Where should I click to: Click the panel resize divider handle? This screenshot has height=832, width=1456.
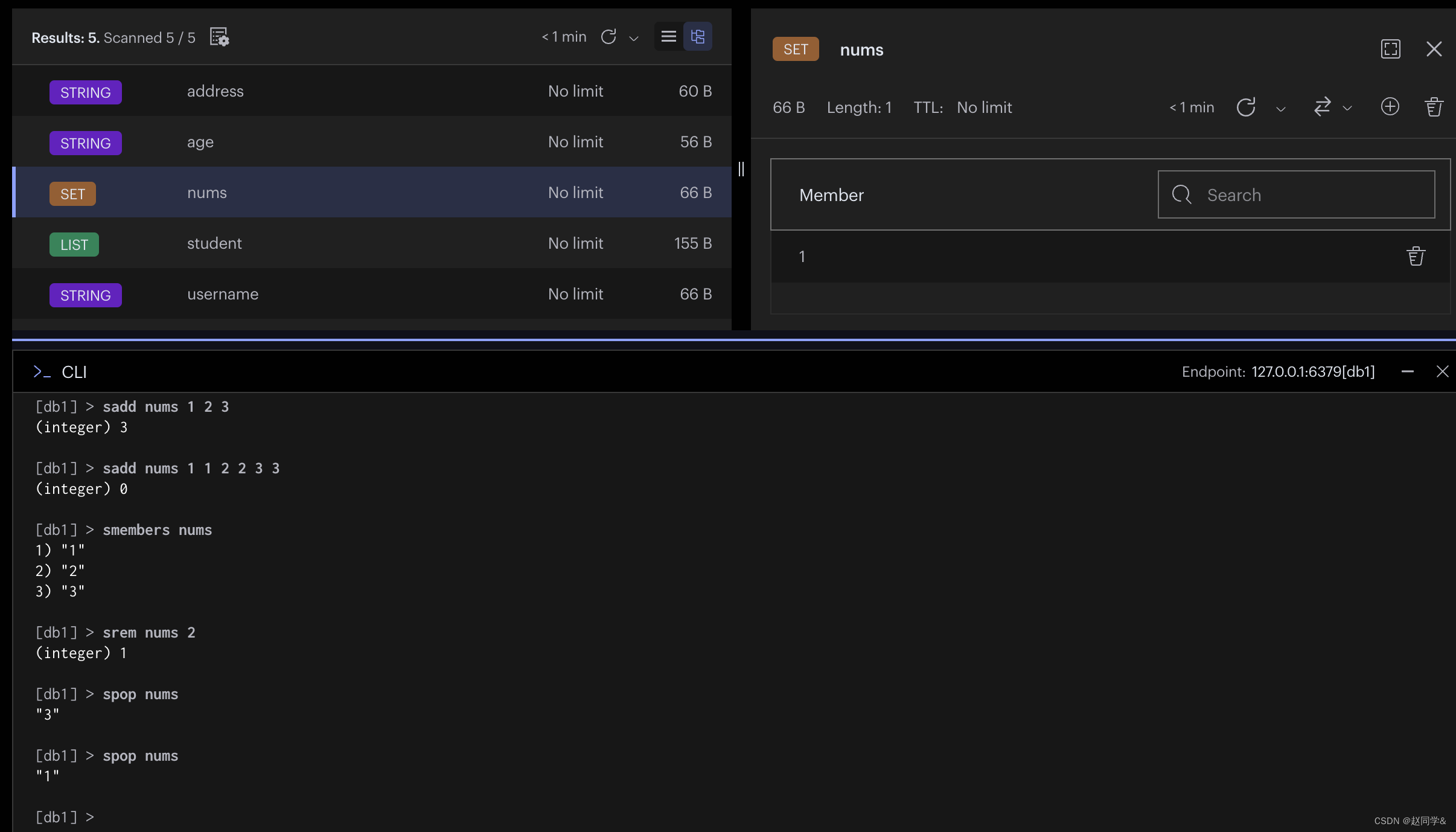tap(741, 169)
